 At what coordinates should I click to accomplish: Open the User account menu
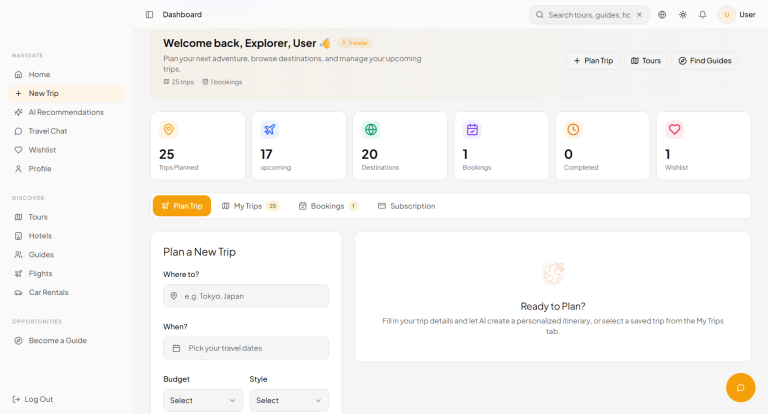coord(737,15)
